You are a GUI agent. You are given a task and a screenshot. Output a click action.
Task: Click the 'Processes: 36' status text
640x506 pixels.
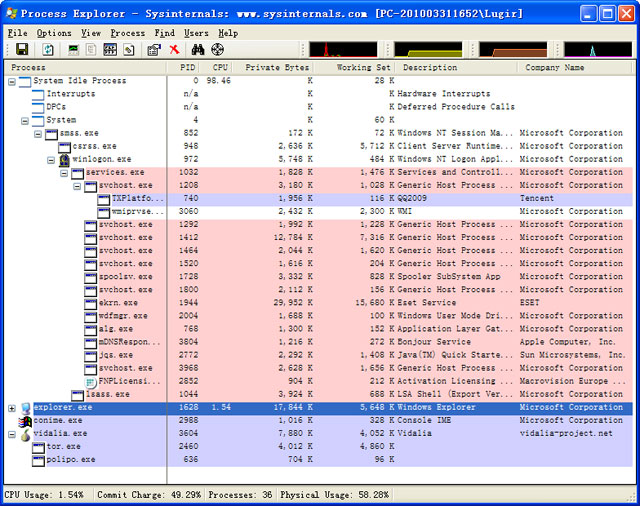pyautogui.click(x=240, y=495)
